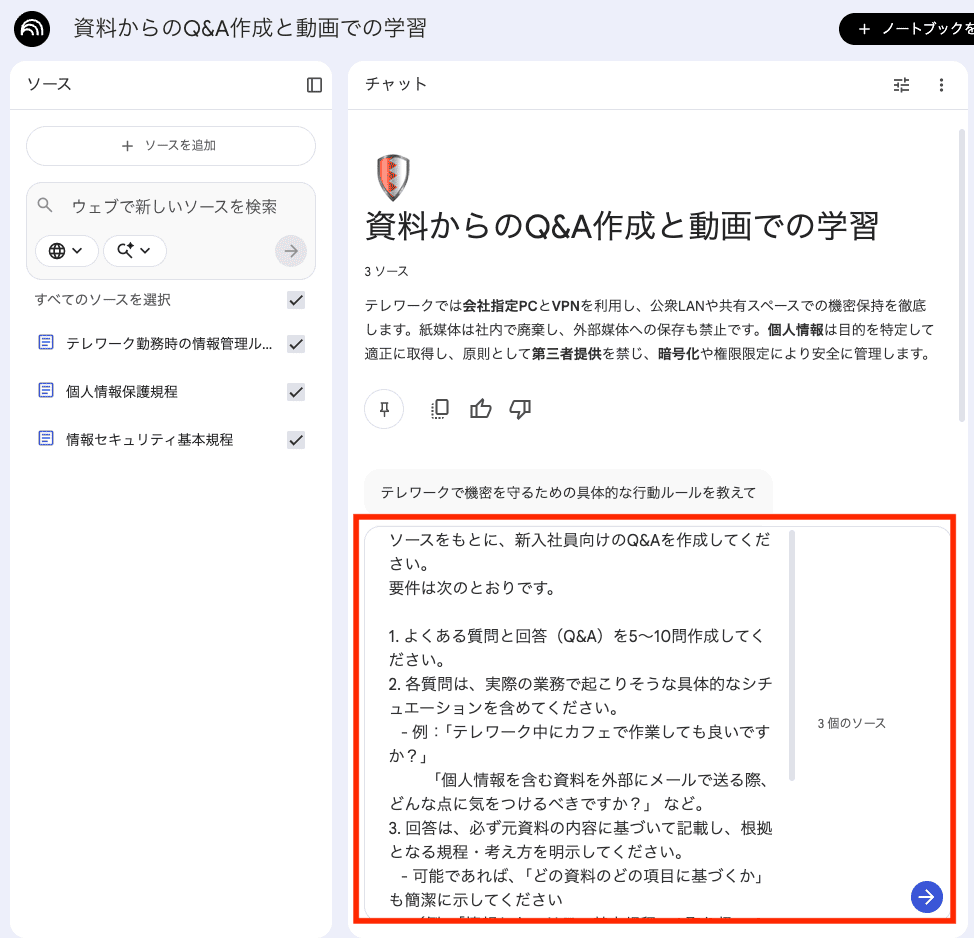The width and height of the screenshot is (974, 938).
Task: Open chat more options menu
Action: click(x=941, y=85)
